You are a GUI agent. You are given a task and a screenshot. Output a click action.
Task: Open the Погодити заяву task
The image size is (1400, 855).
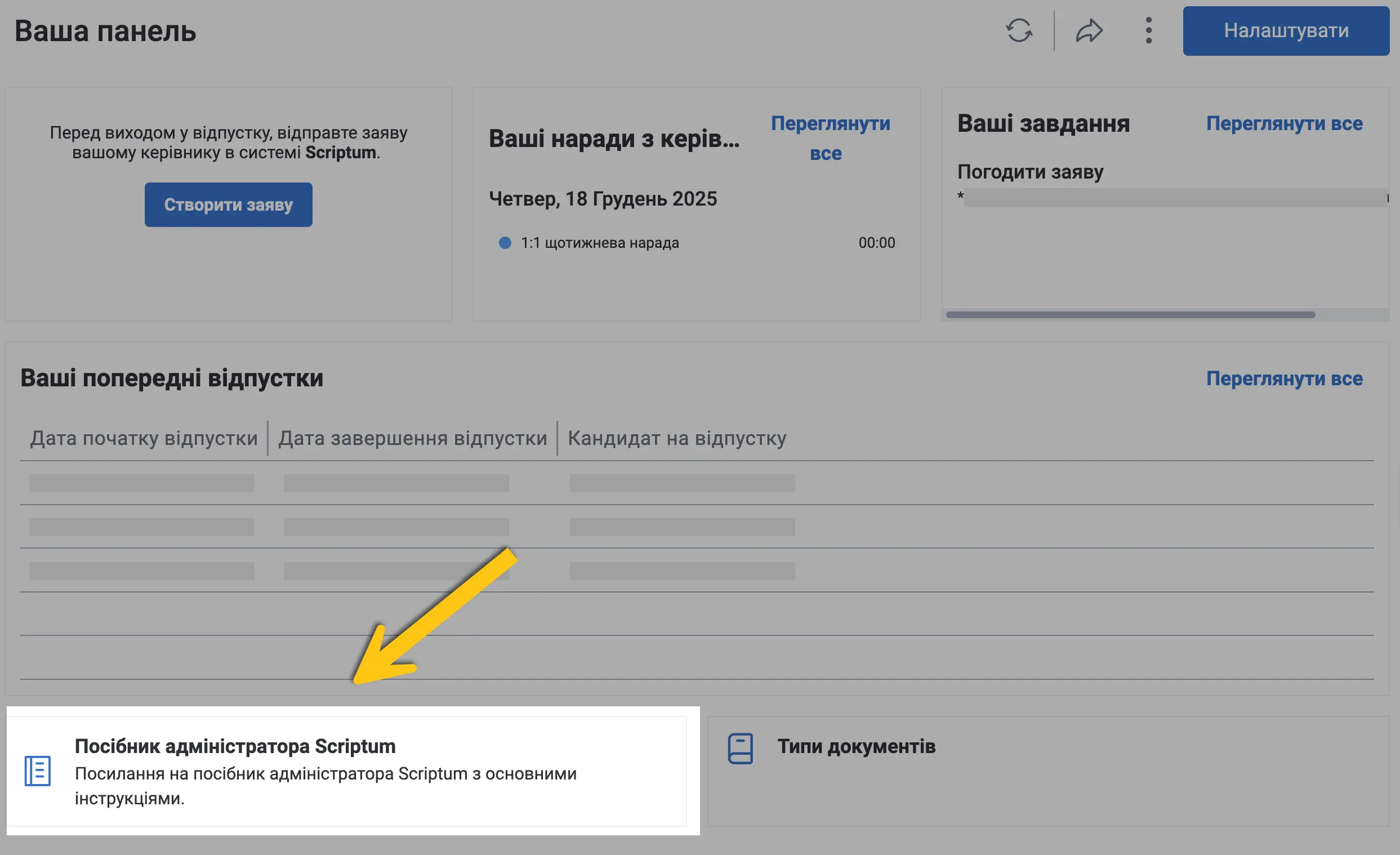click(1030, 172)
